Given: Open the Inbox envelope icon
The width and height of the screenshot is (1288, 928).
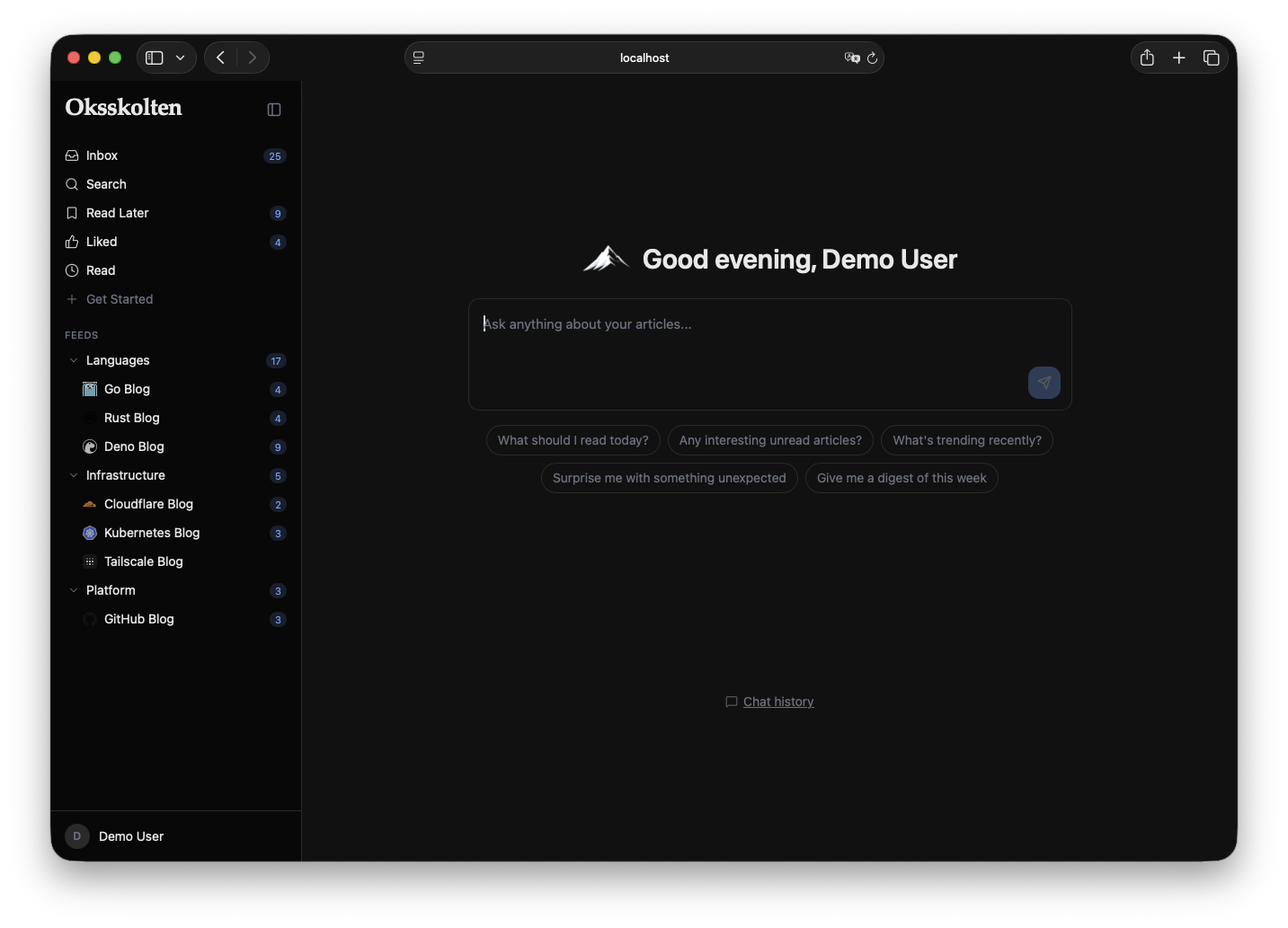Looking at the screenshot, I should 72,155.
